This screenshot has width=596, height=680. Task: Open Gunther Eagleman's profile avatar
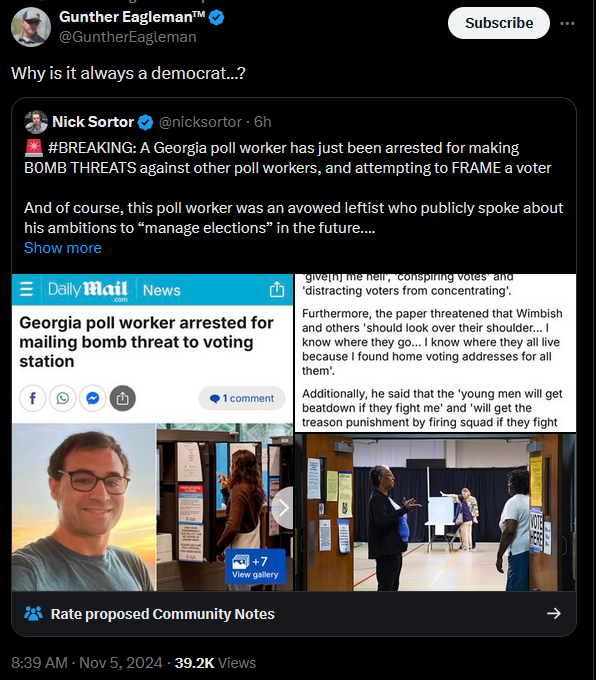(31, 27)
